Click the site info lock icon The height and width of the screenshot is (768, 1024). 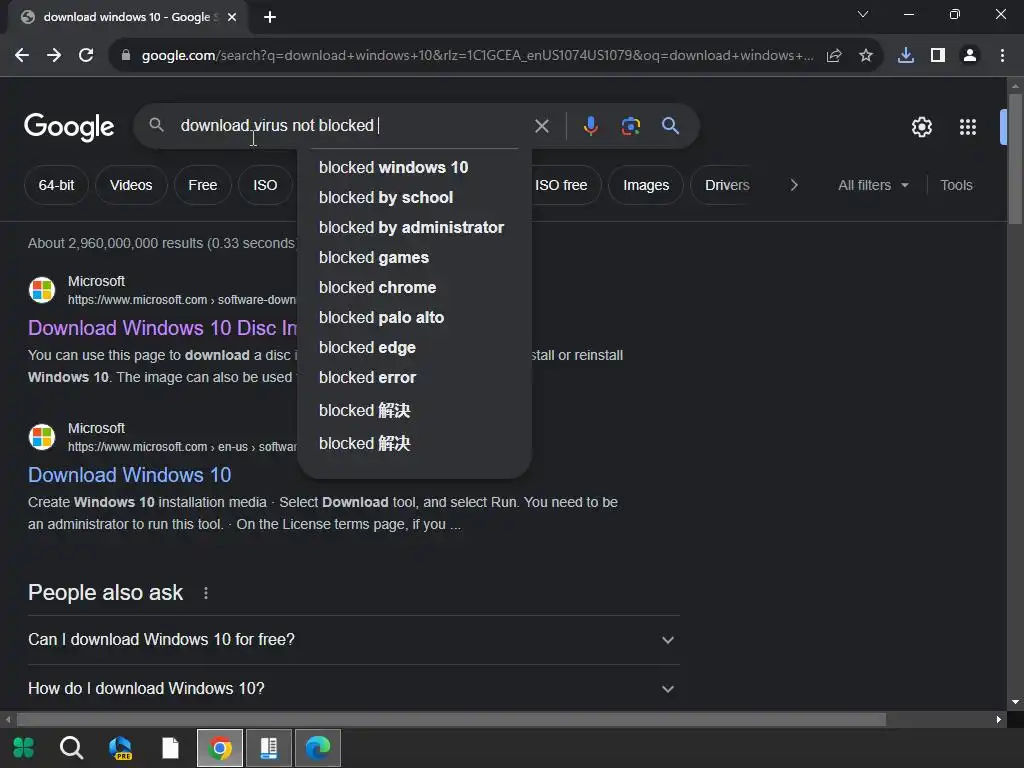point(126,56)
